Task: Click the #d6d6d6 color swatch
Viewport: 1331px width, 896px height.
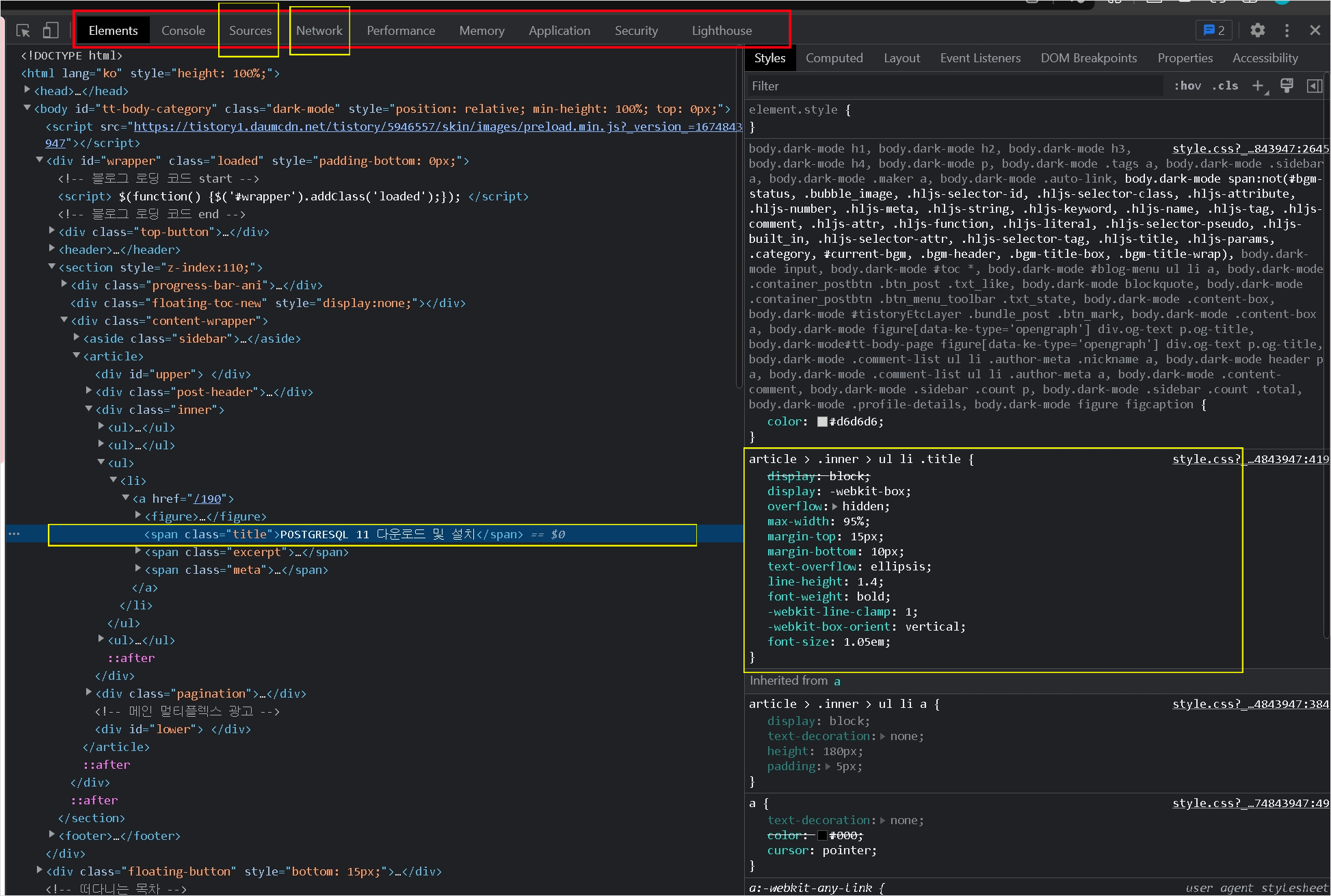Action: coord(822,422)
